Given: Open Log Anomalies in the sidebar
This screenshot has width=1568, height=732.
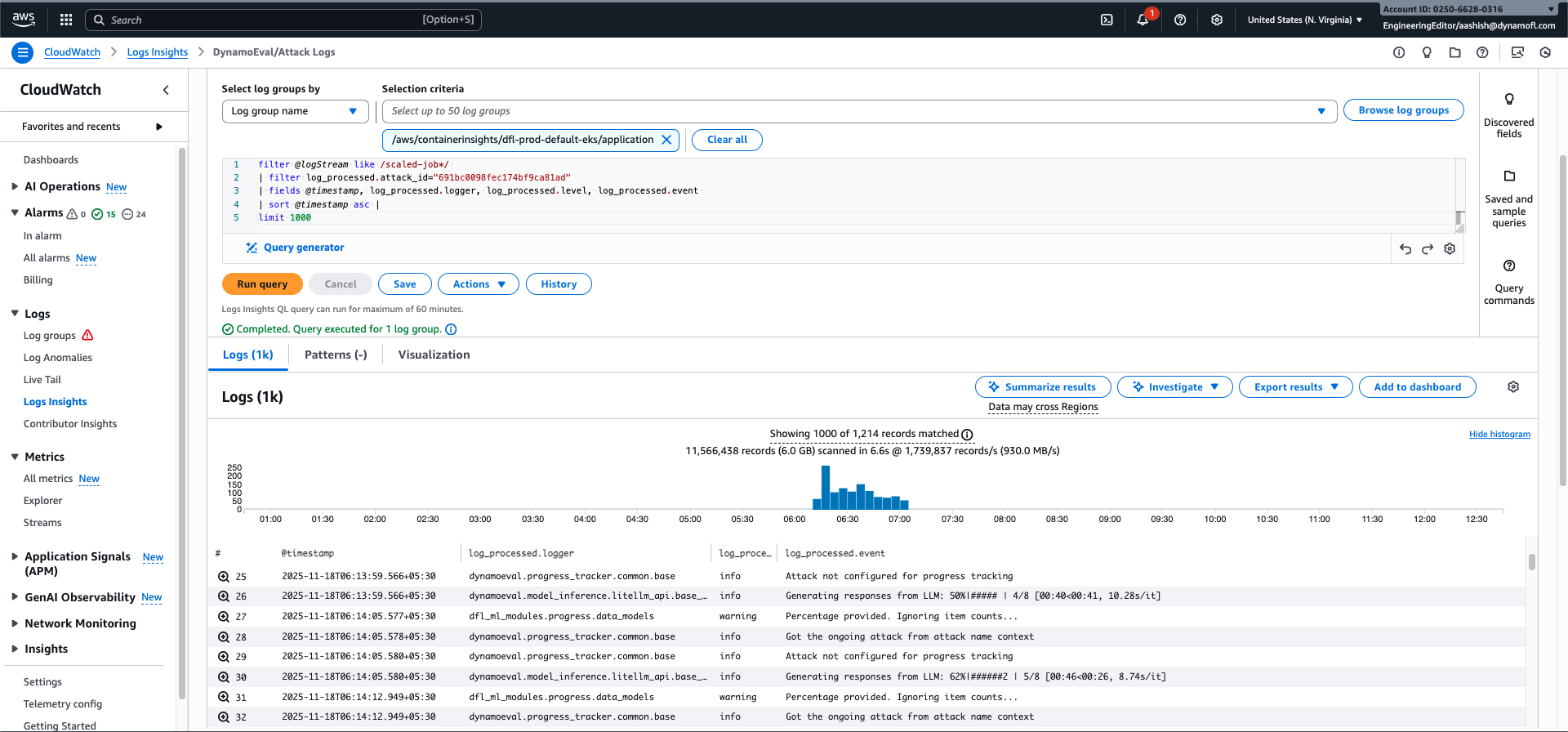Looking at the screenshot, I should (x=58, y=358).
